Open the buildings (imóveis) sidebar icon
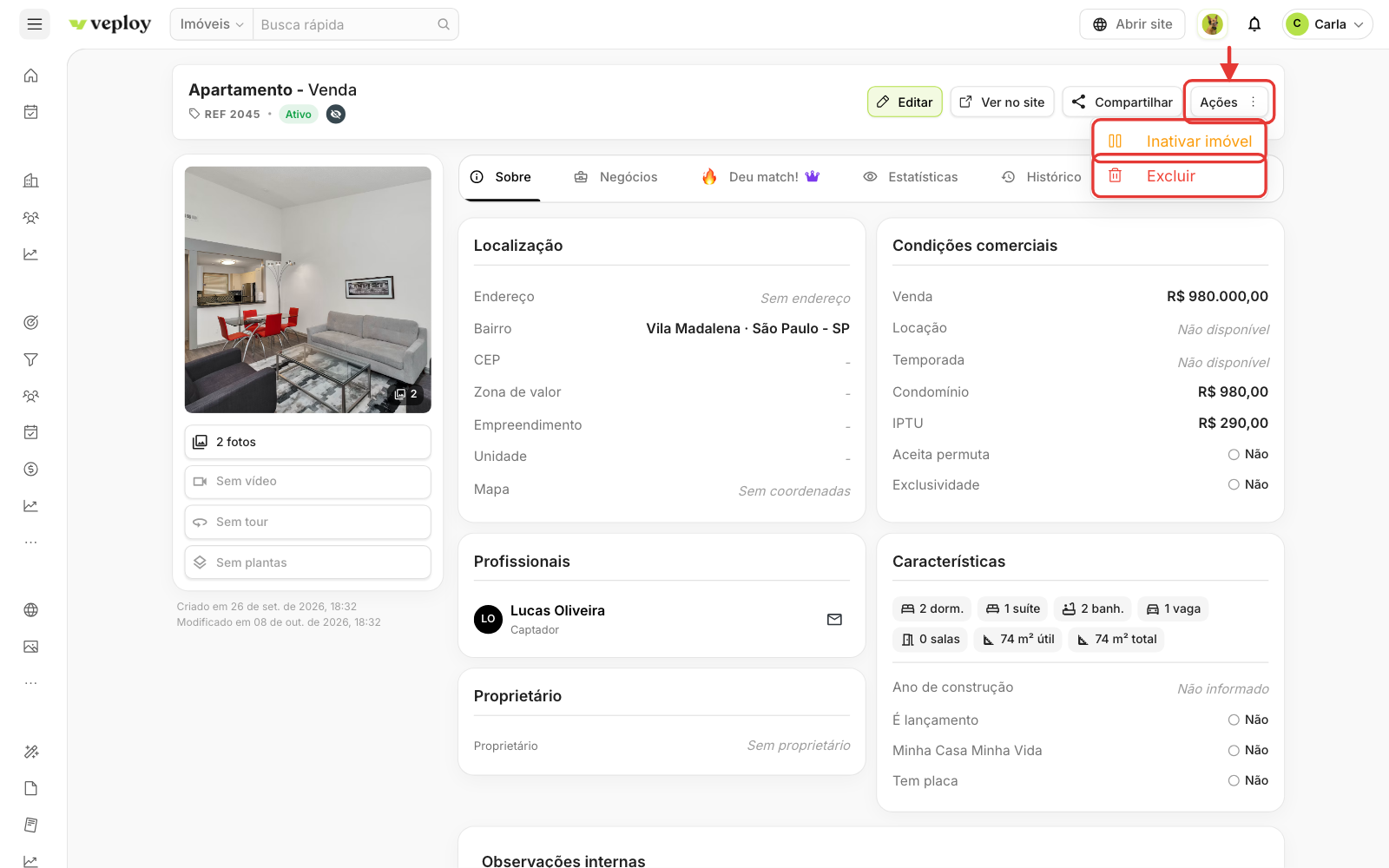1389x868 pixels. pyautogui.click(x=31, y=181)
